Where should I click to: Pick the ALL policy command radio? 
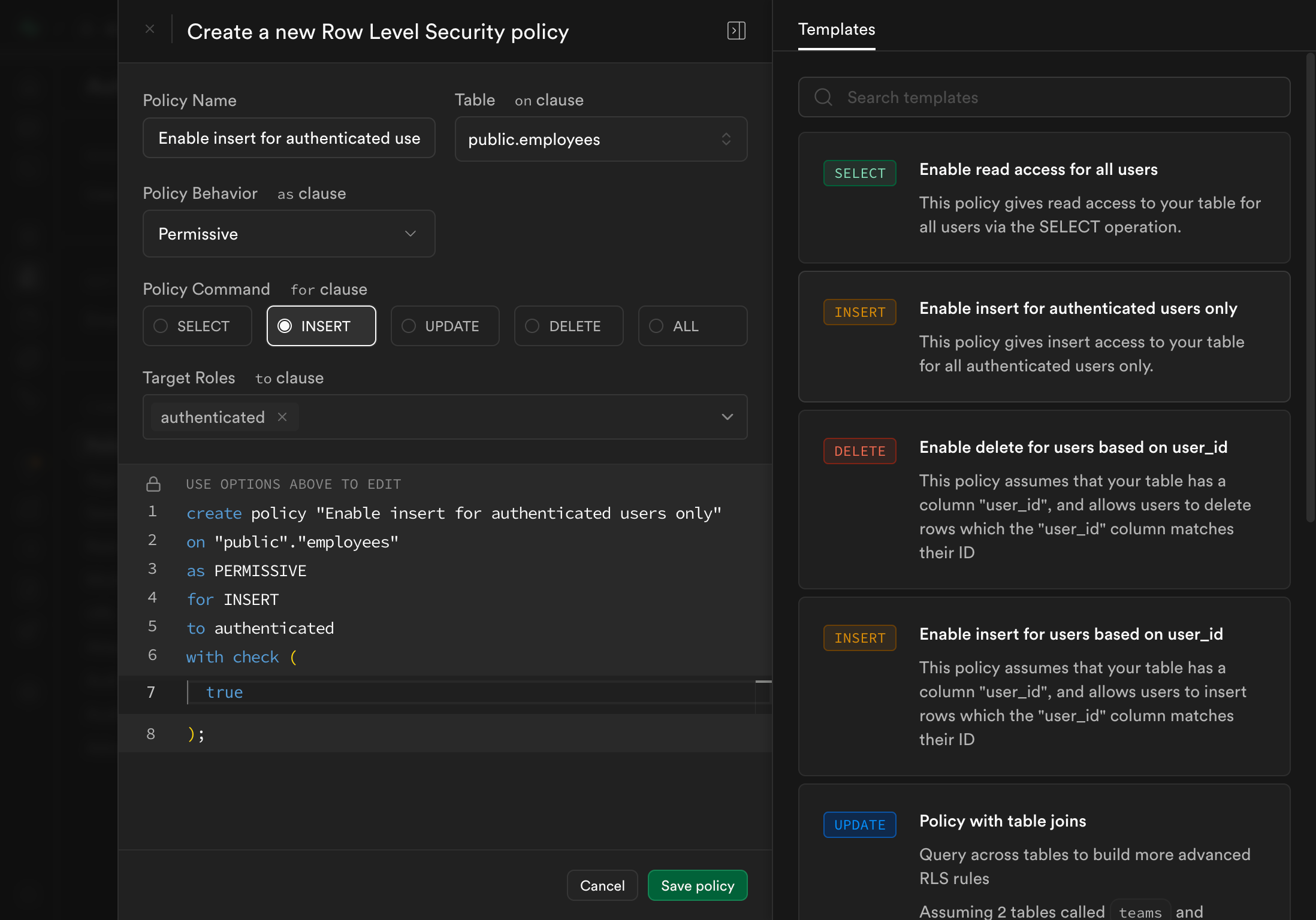pyautogui.click(x=657, y=326)
